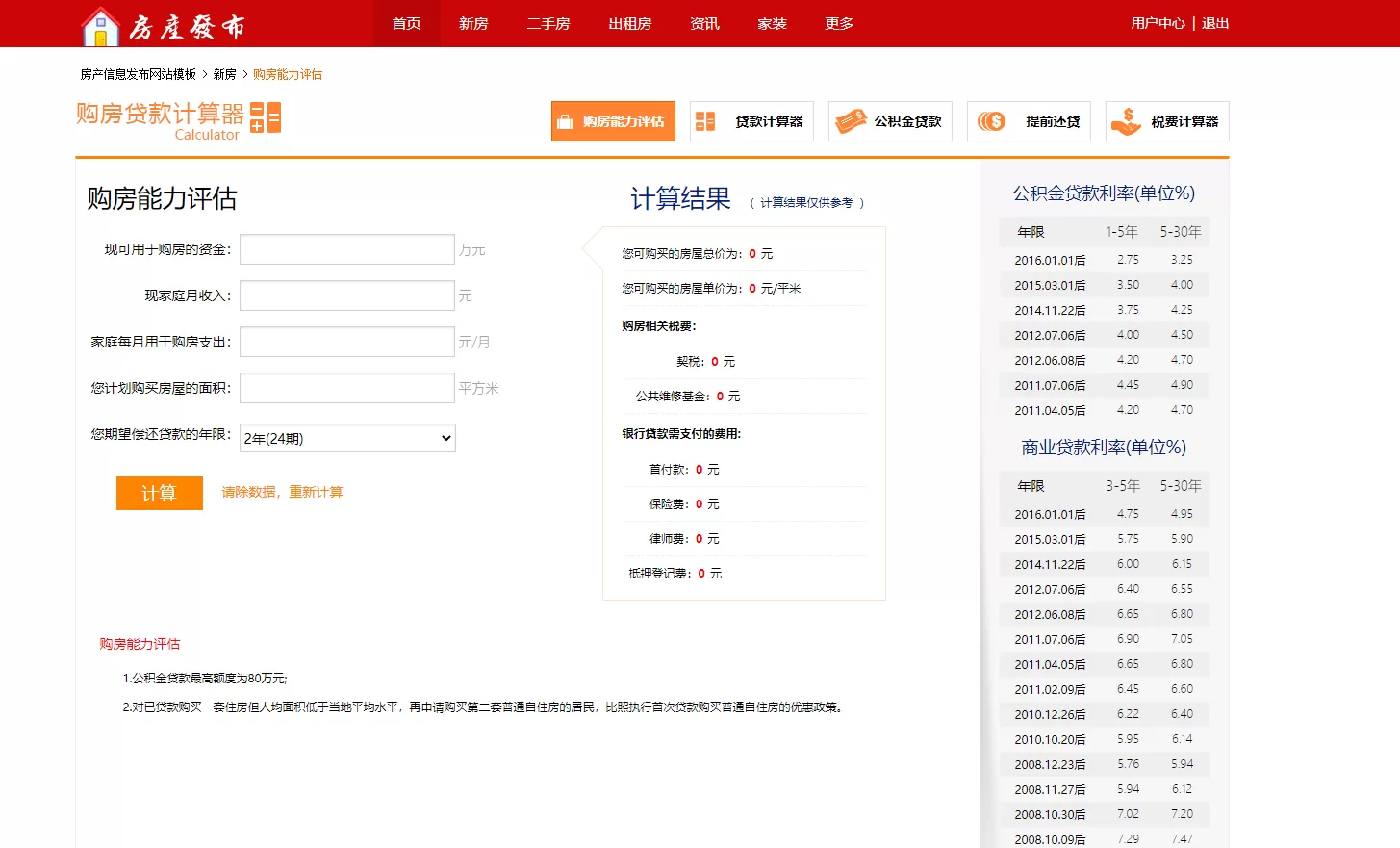The height and width of the screenshot is (848, 1400).
Task: Open 用户中心 in the header
Action: (1158, 23)
